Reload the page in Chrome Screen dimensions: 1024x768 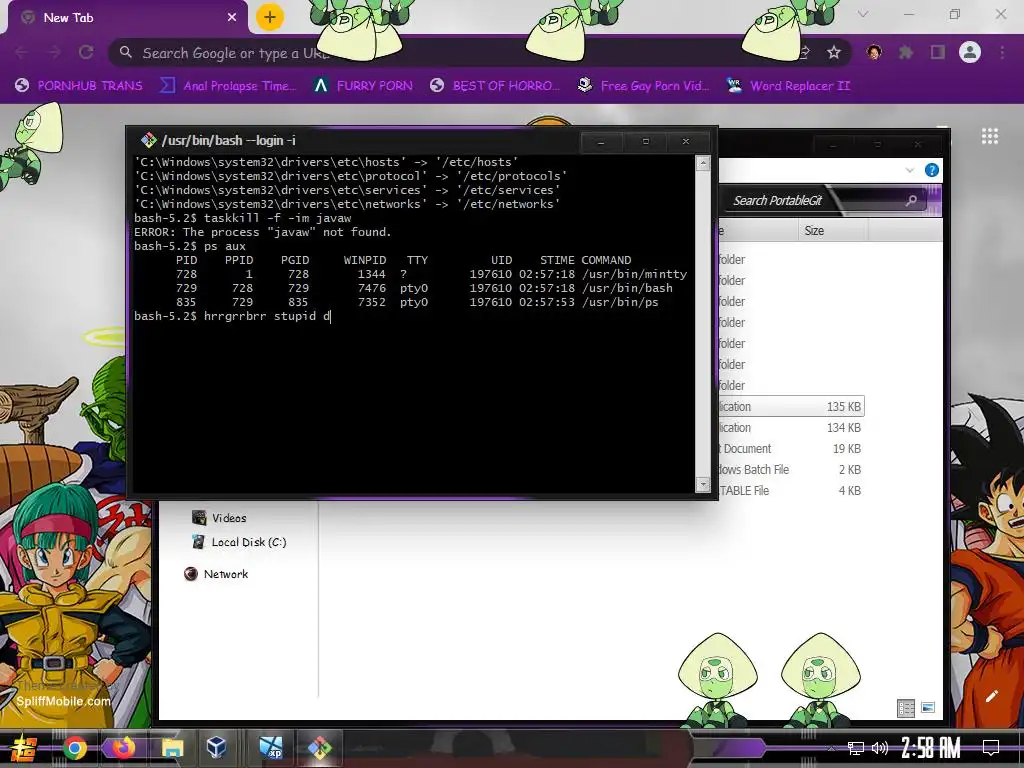point(86,53)
